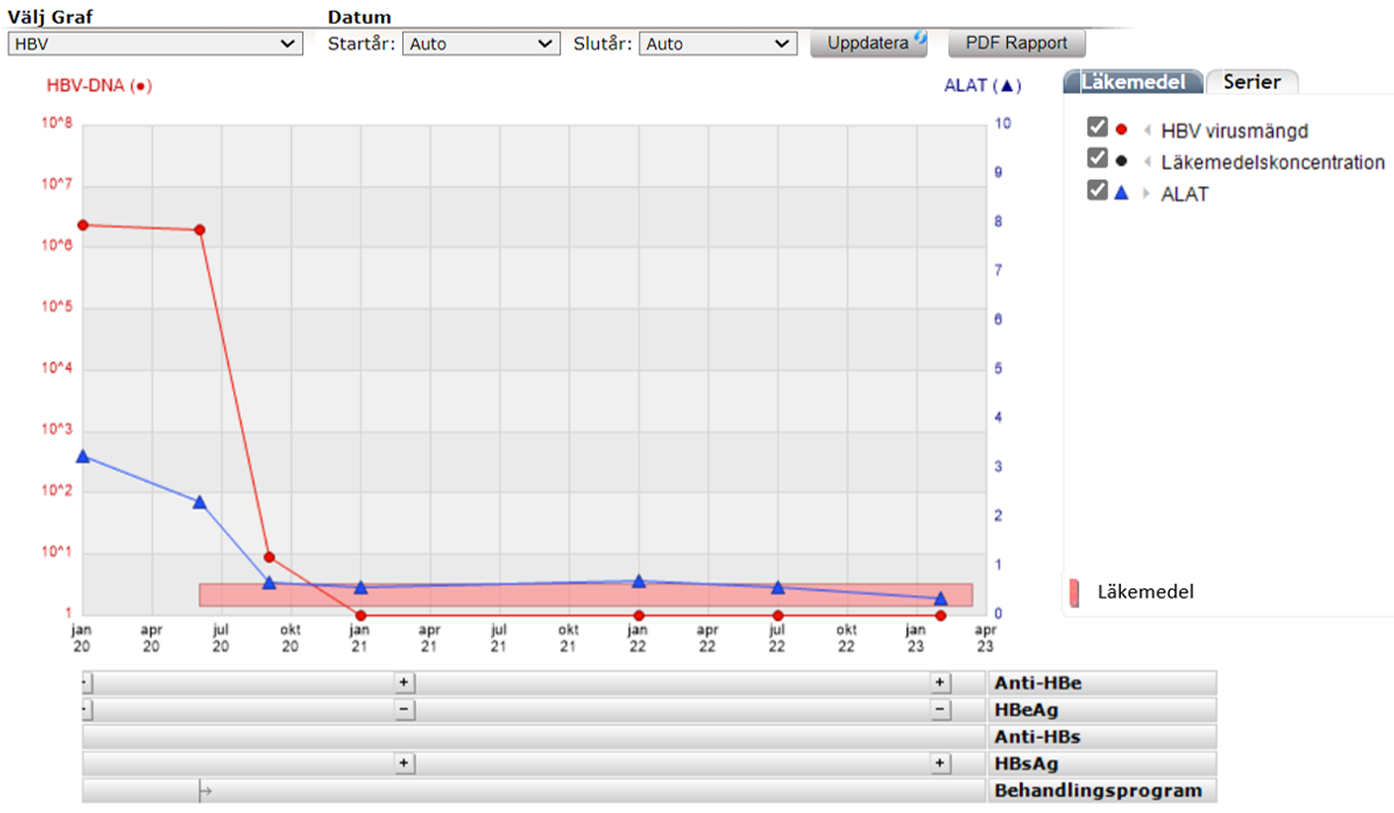Toggle the Läkemedelskoncentration checkbox
Image resolution: width=1394 pixels, height=813 pixels.
coord(1096,160)
